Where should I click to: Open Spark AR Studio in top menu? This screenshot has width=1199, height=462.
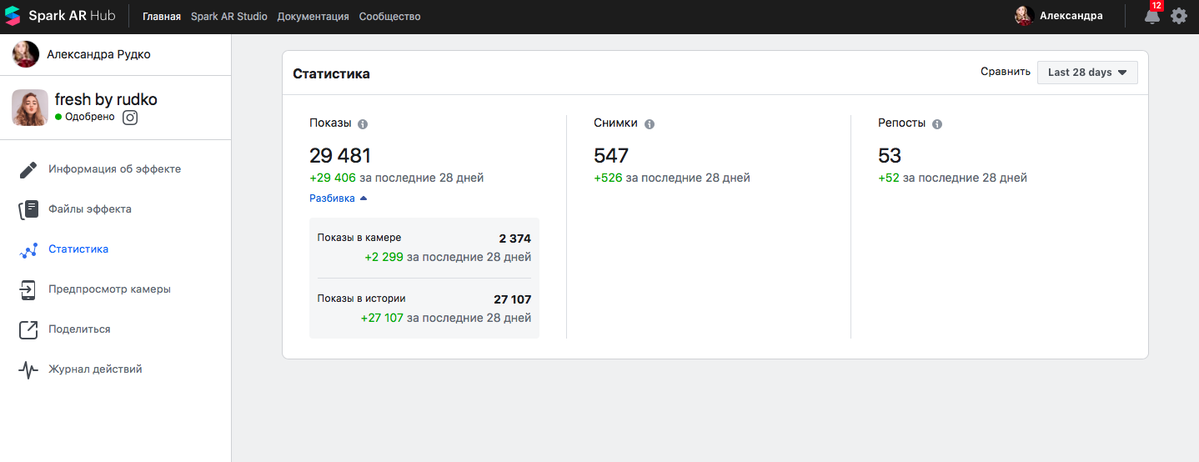(x=229, y=17)
